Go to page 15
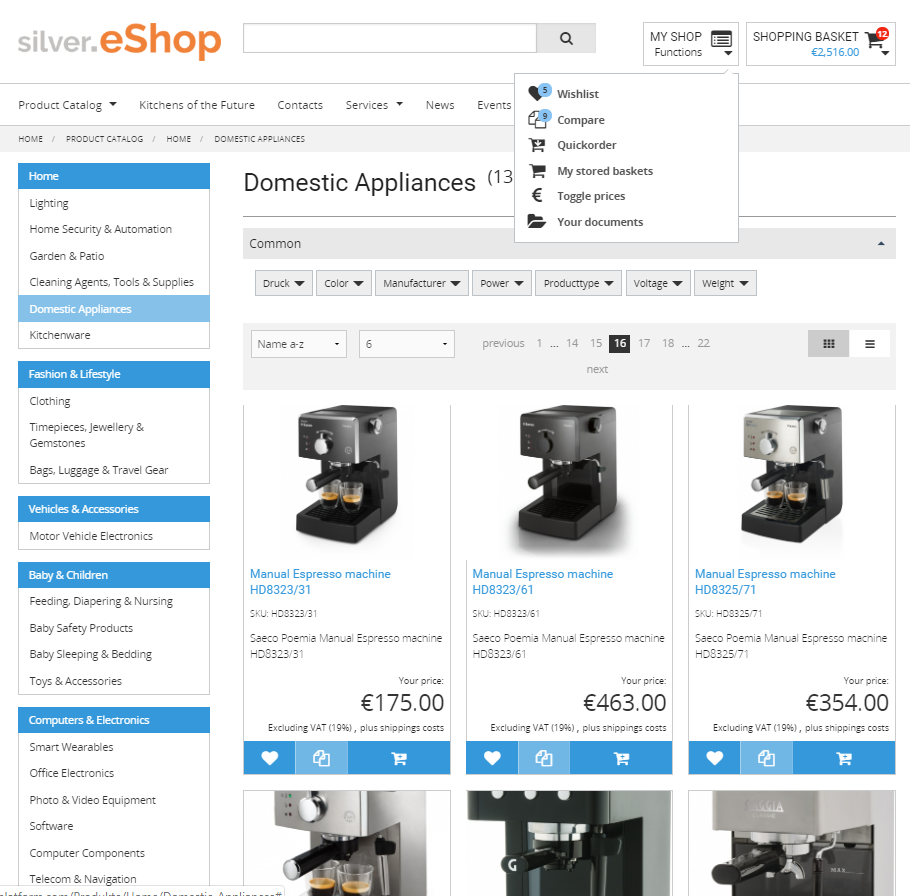910x896 pixels. (x=596, y=343)
